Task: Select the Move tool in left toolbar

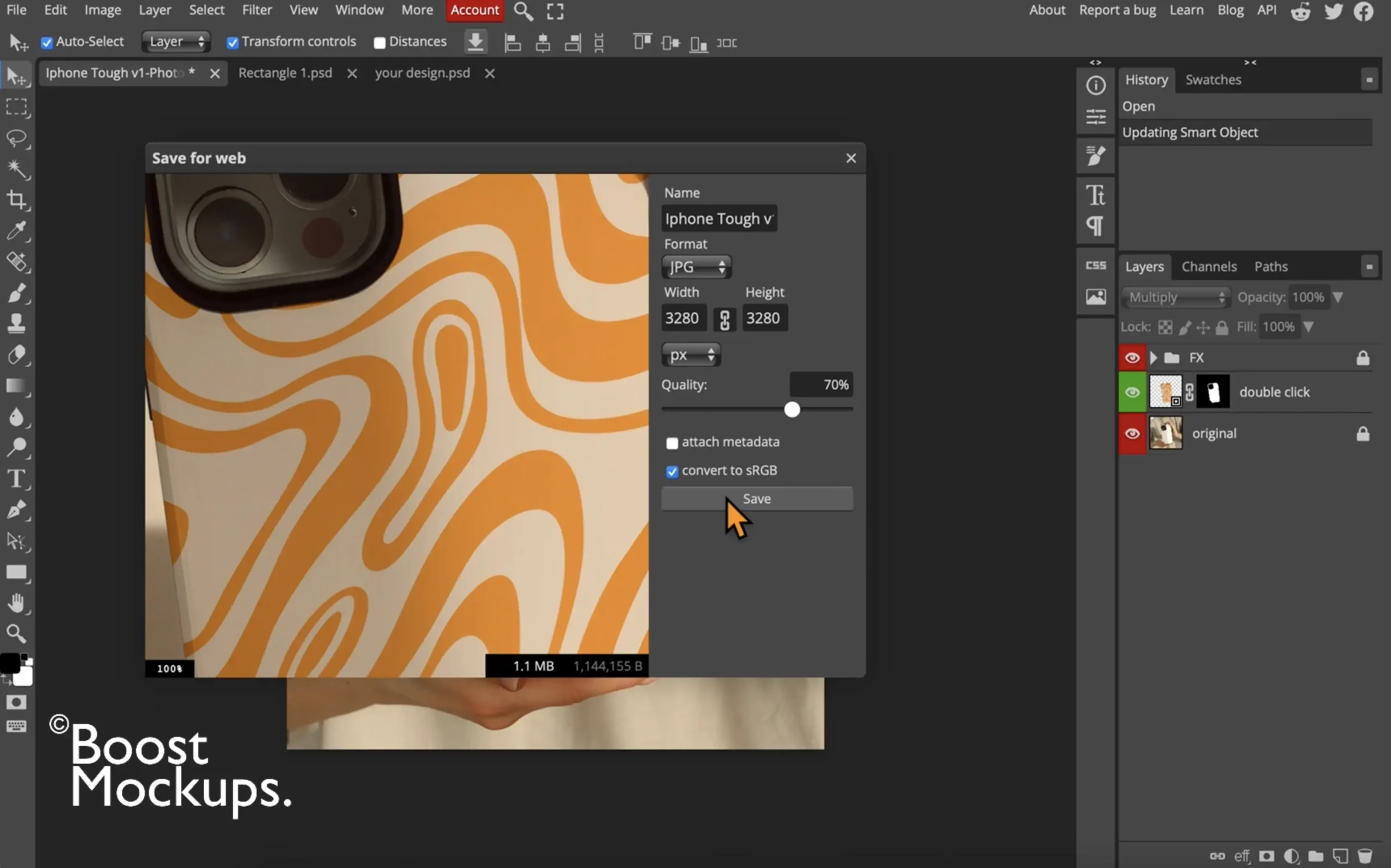Action: pyautogui.click(x=17, y=77)
